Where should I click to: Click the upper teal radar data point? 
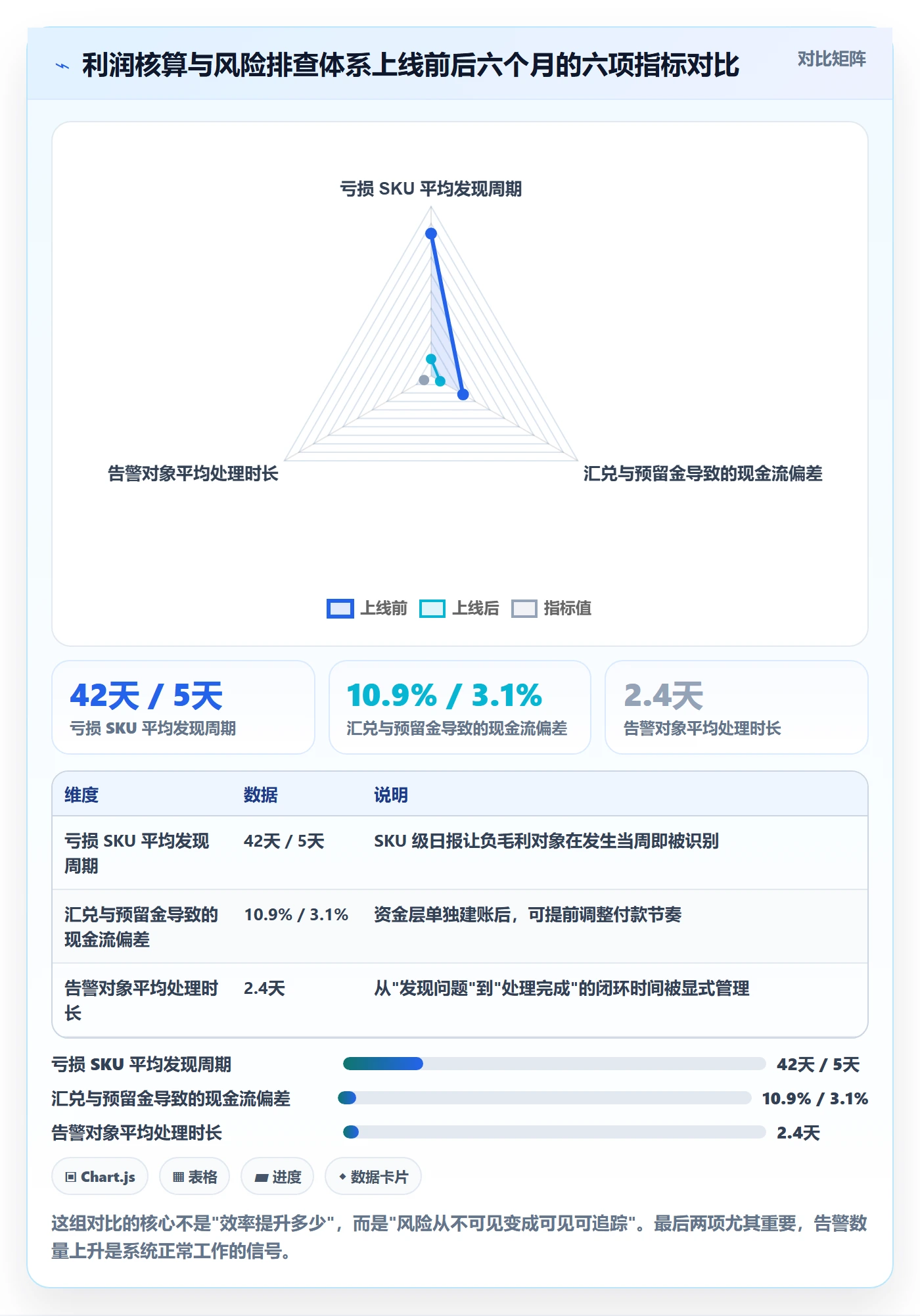431,359
